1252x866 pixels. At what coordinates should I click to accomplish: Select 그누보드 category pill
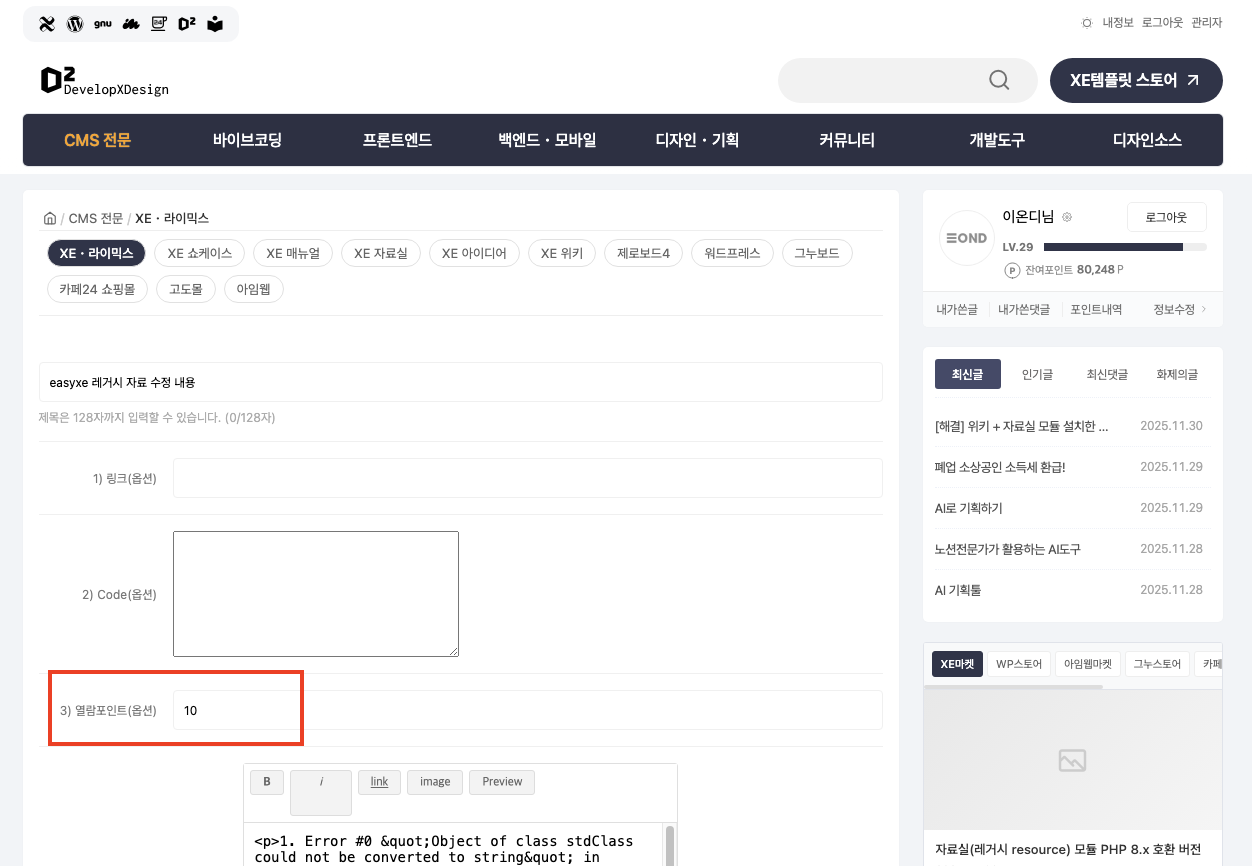[x=817, y=253]
